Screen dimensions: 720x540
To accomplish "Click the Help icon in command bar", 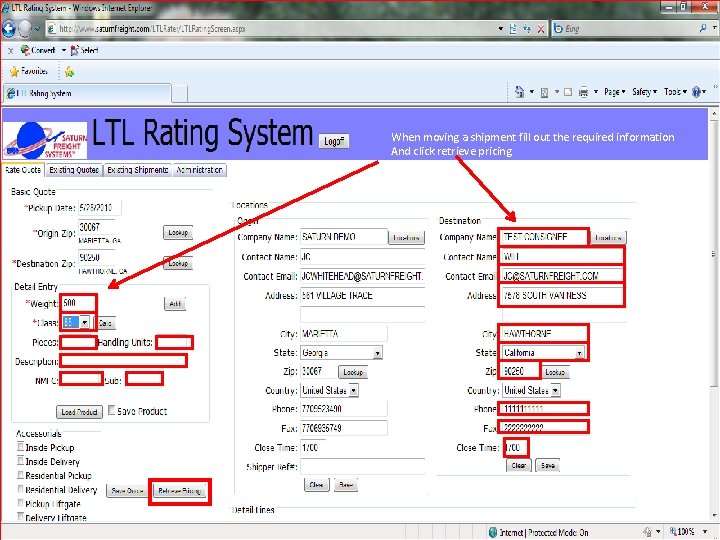I will [696, 92].
